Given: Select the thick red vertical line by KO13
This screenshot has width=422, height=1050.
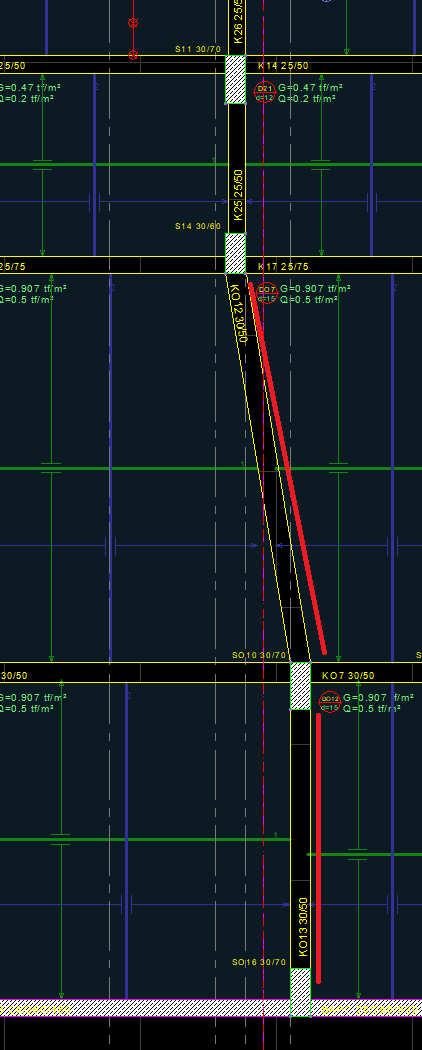Looking at the screenshot, I should 318,848.
